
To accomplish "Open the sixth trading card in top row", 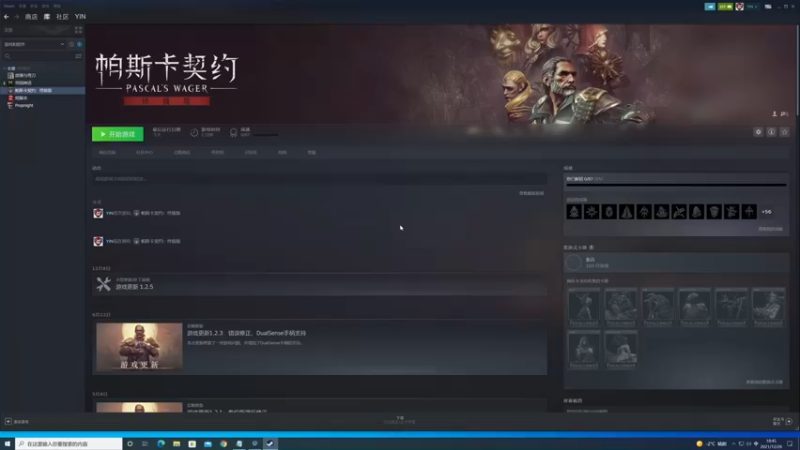I will [x=768, y=307].
